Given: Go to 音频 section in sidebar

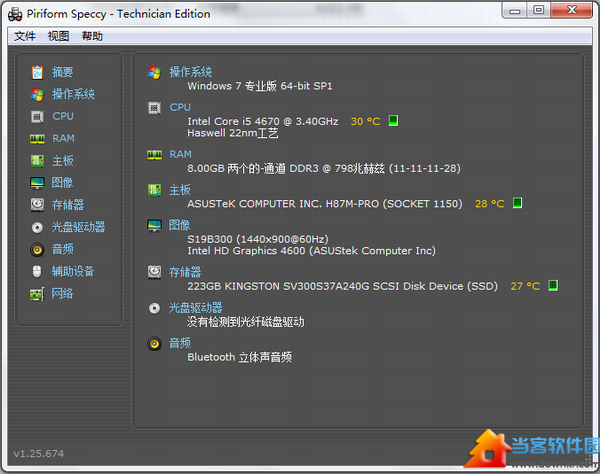Looking at the screenshot, I should point(63,249).
